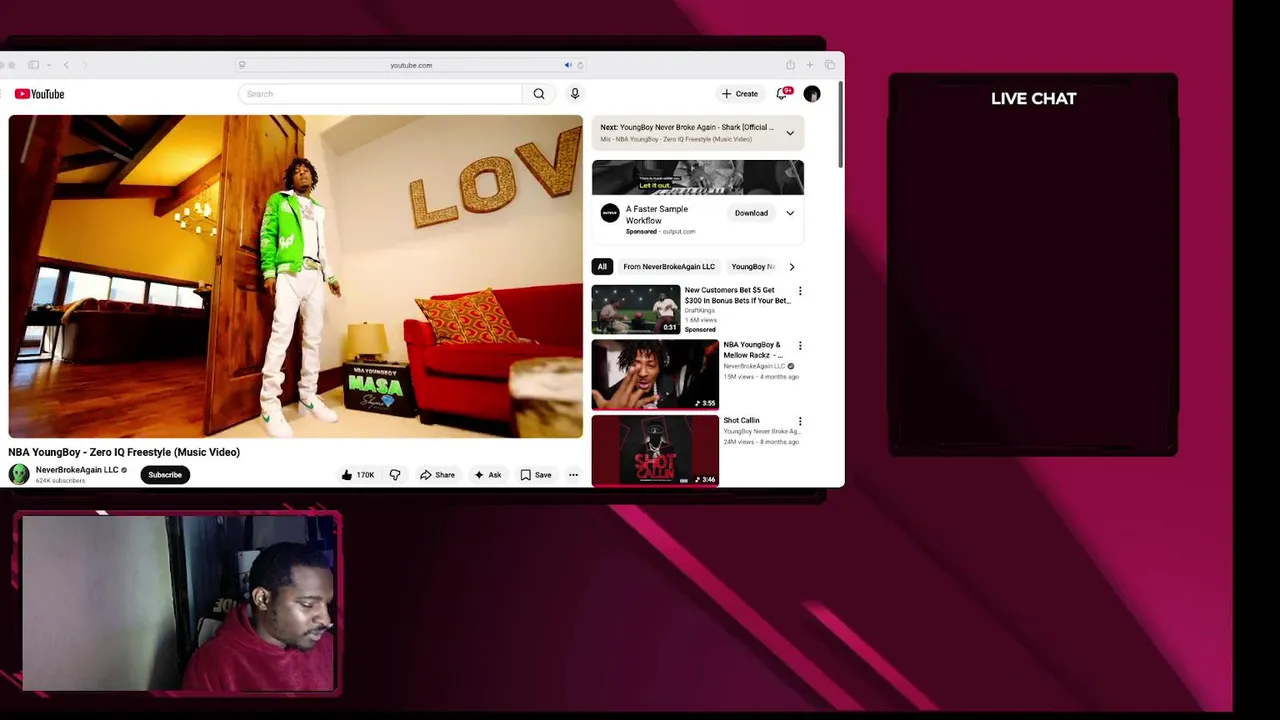Open options for NBA YoungBoy & Mellow Rackz

(800, 346)
